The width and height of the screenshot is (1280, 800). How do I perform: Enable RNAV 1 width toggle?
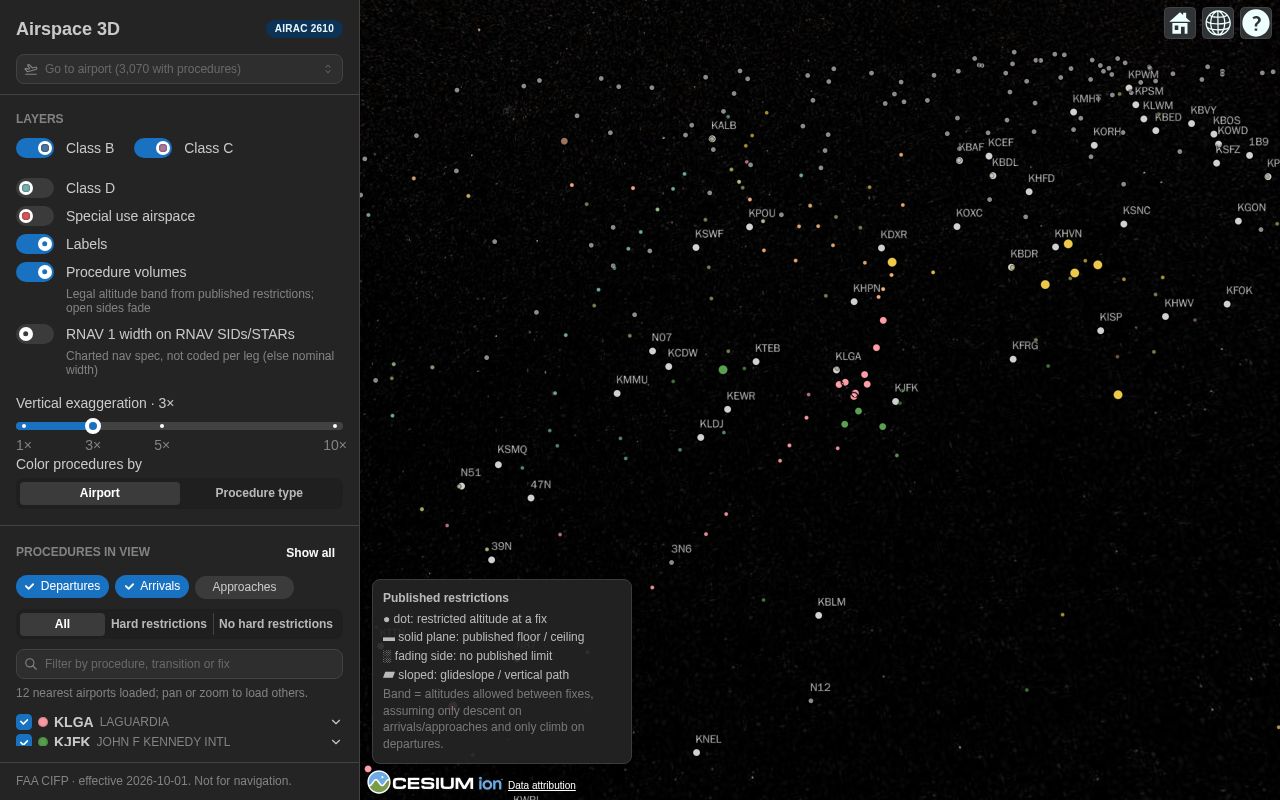(35, 334)
